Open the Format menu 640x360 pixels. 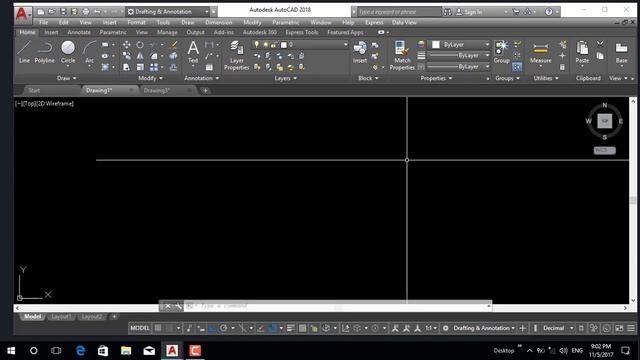point(136,22)
